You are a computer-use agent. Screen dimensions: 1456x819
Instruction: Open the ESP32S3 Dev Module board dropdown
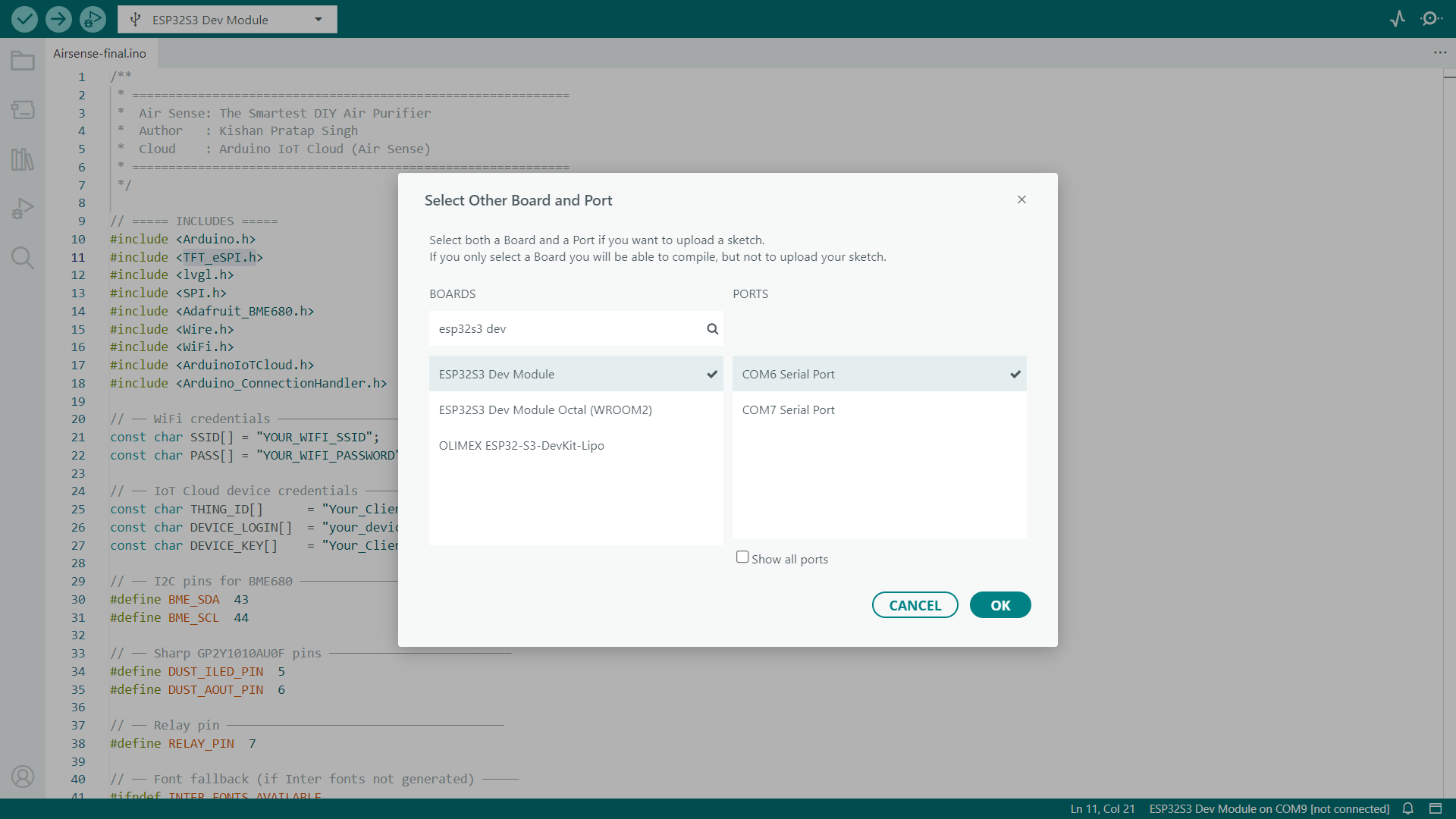(227, 20)
